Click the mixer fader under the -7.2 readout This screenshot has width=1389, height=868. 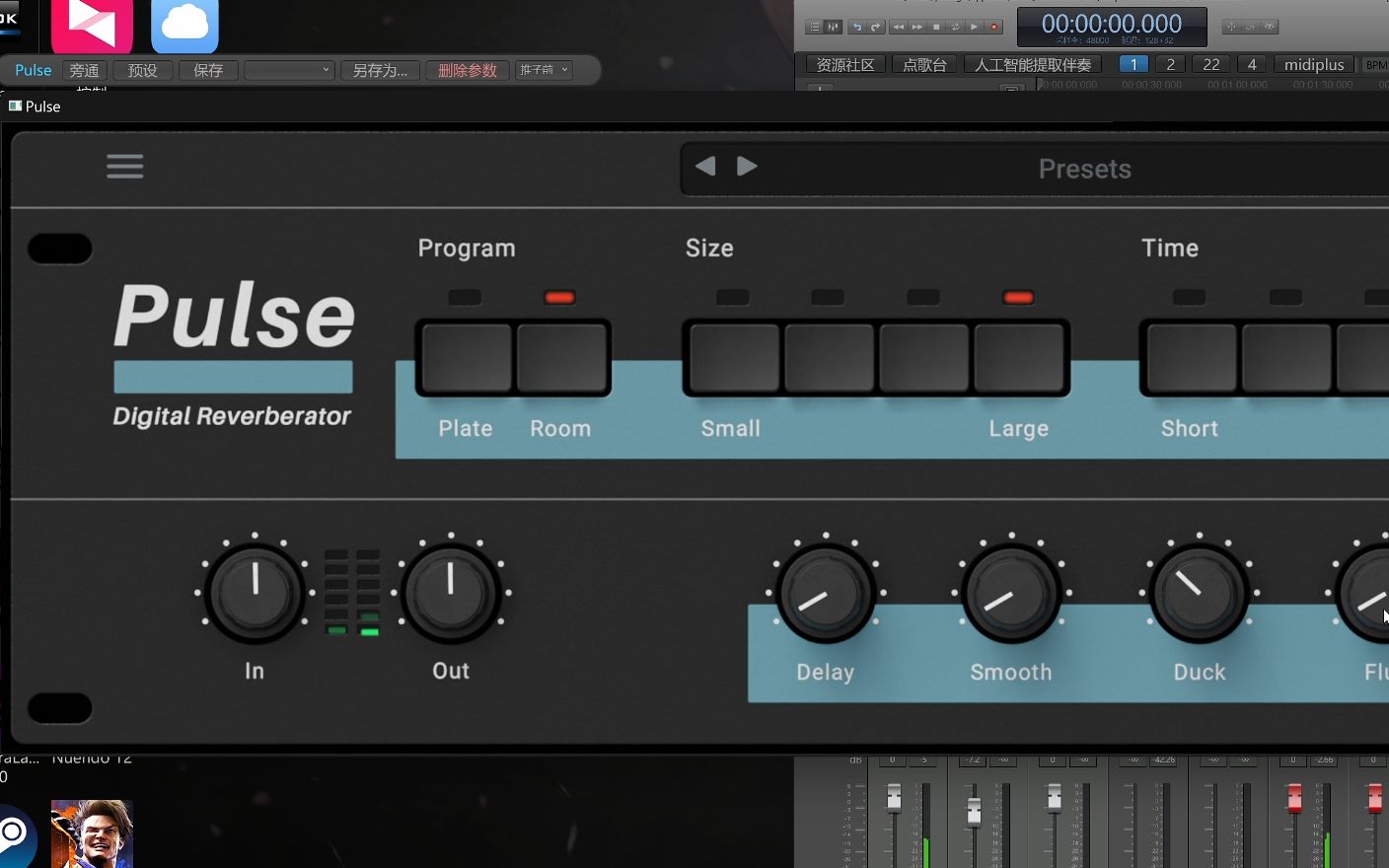tap(974, 811)
